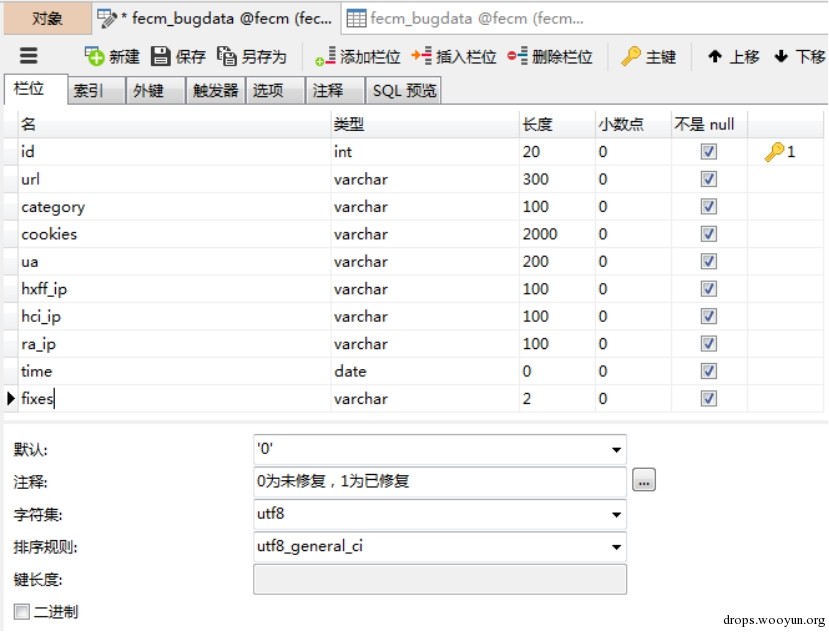829x632 pixels.
Task: Insert a field with 插入栏位 icon
Action: tap(421, 56)
